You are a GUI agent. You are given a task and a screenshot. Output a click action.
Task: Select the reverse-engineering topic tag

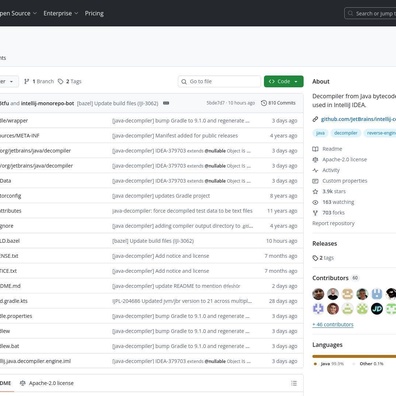pos(380,133)
